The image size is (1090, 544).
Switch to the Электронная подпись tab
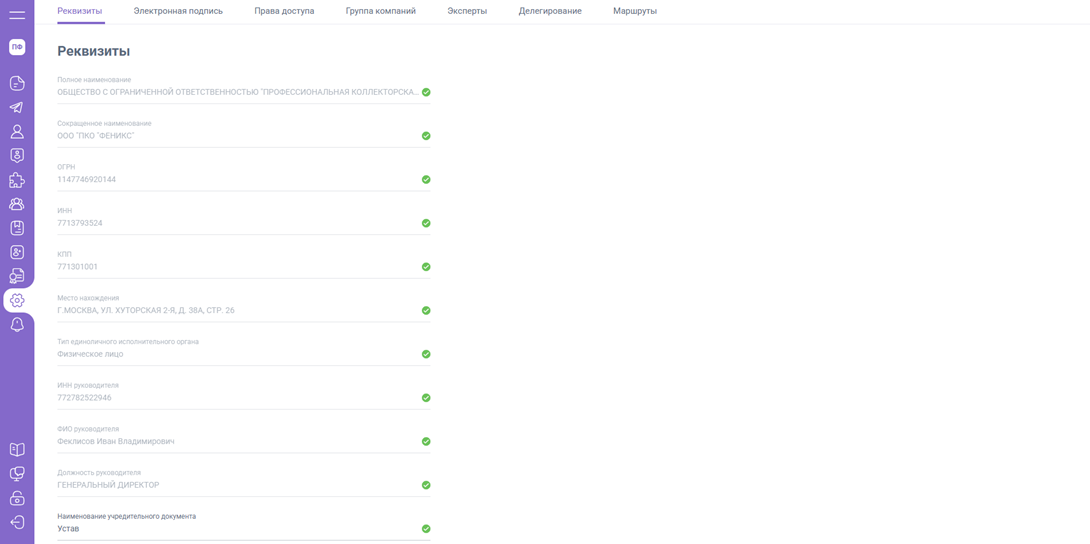(x=178, y=11)
